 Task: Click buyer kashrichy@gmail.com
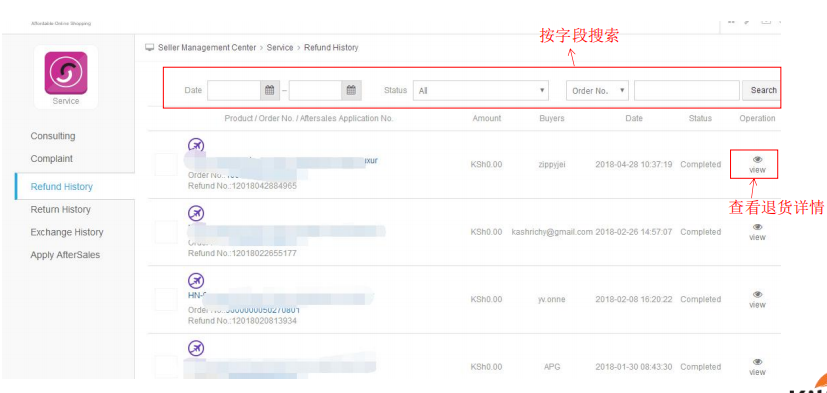coord(552,232)
